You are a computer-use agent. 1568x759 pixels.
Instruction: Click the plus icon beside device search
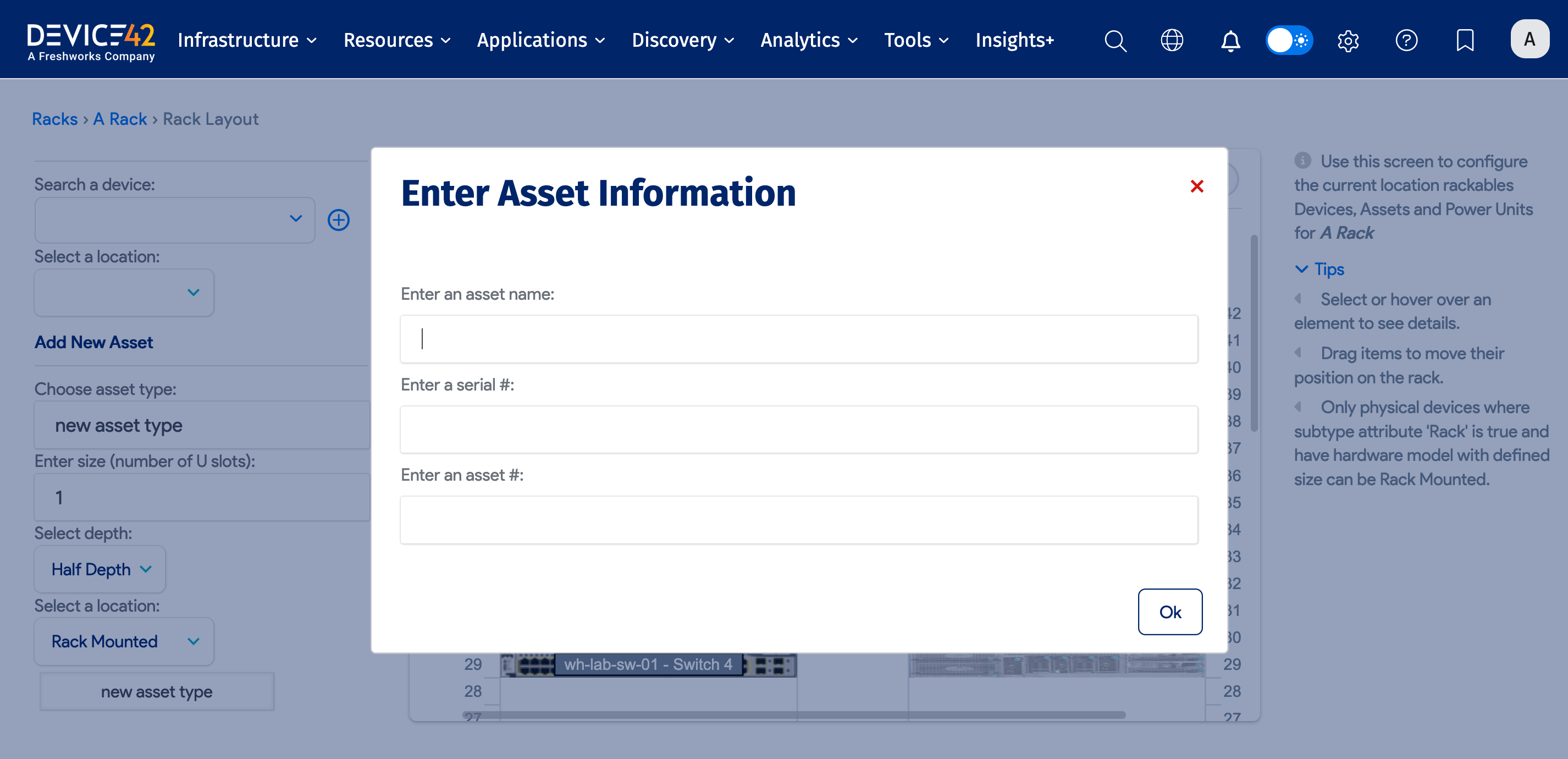click(339, 220)
